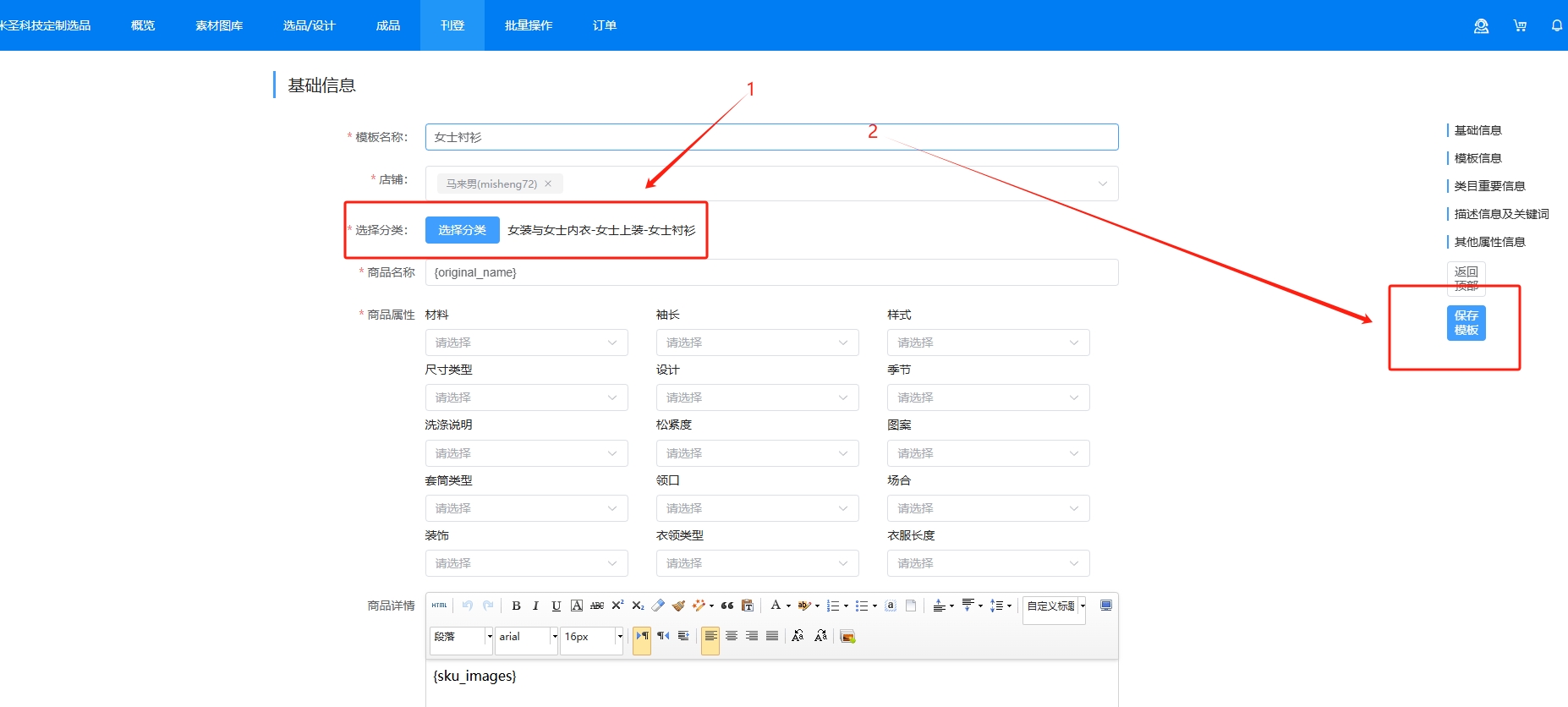Apply blockquote with the quote icon
1568x707 pixels.
(727, 606)
